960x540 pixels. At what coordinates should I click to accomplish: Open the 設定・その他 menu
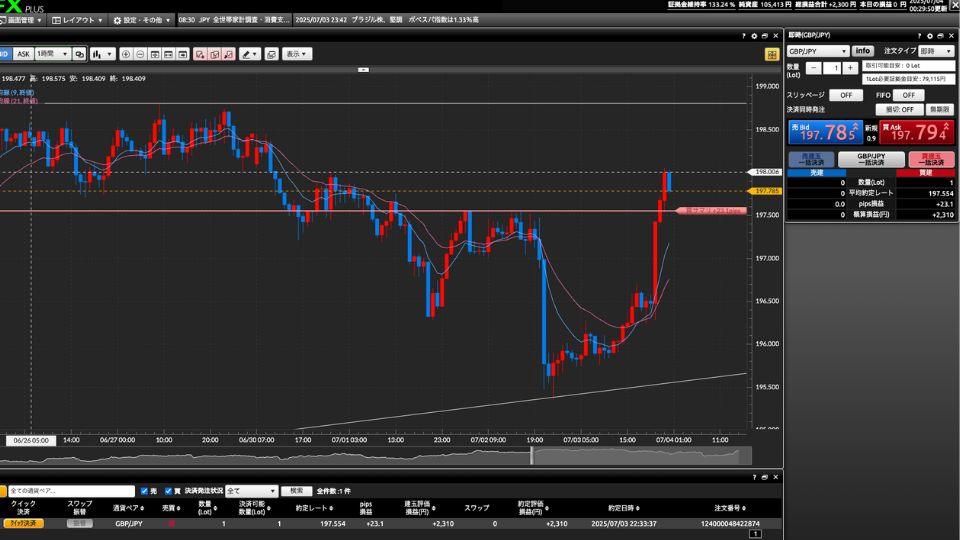tap(141, 20)
